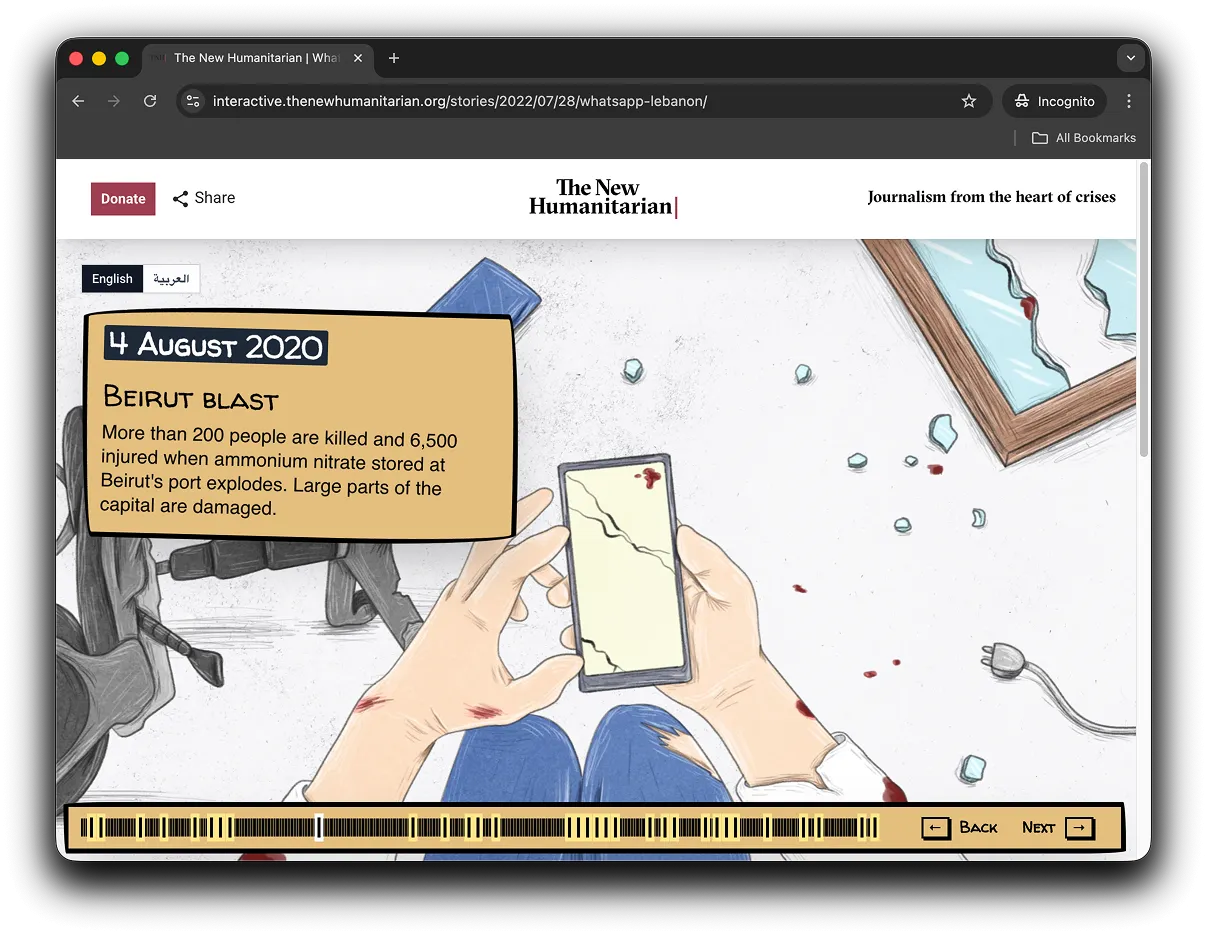Click the All Bookmarks folder icon
Screen dimensions: 1207x935
point(1040,138)
